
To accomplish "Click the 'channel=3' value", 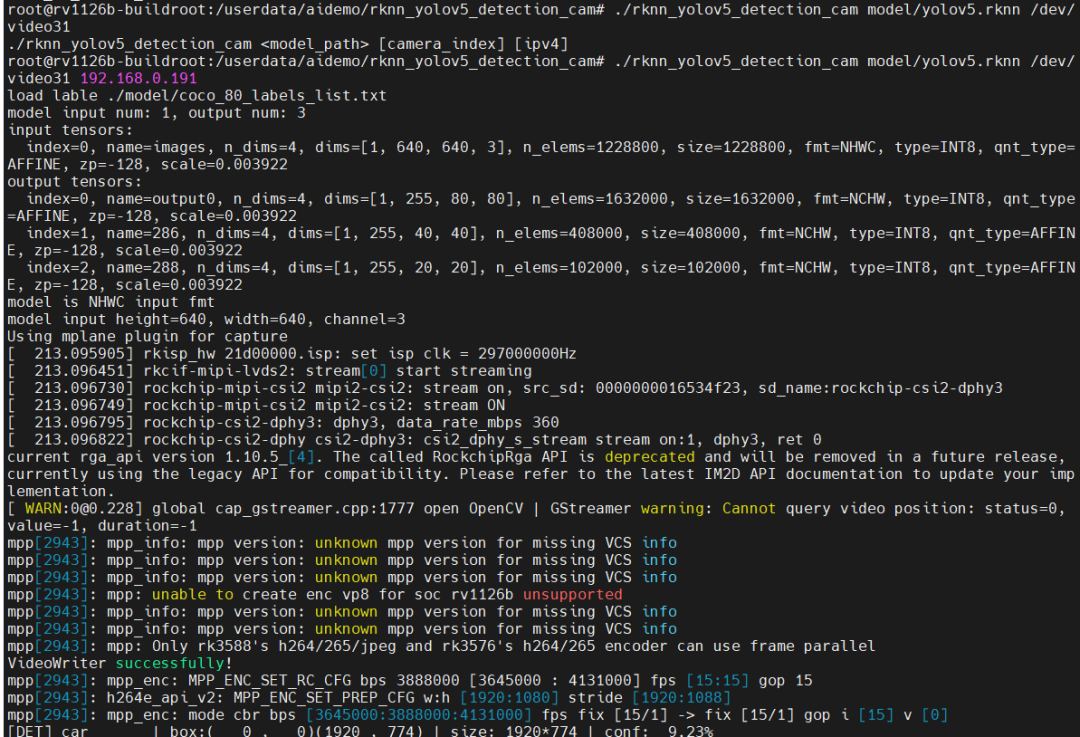I will (x=364, y=320).
